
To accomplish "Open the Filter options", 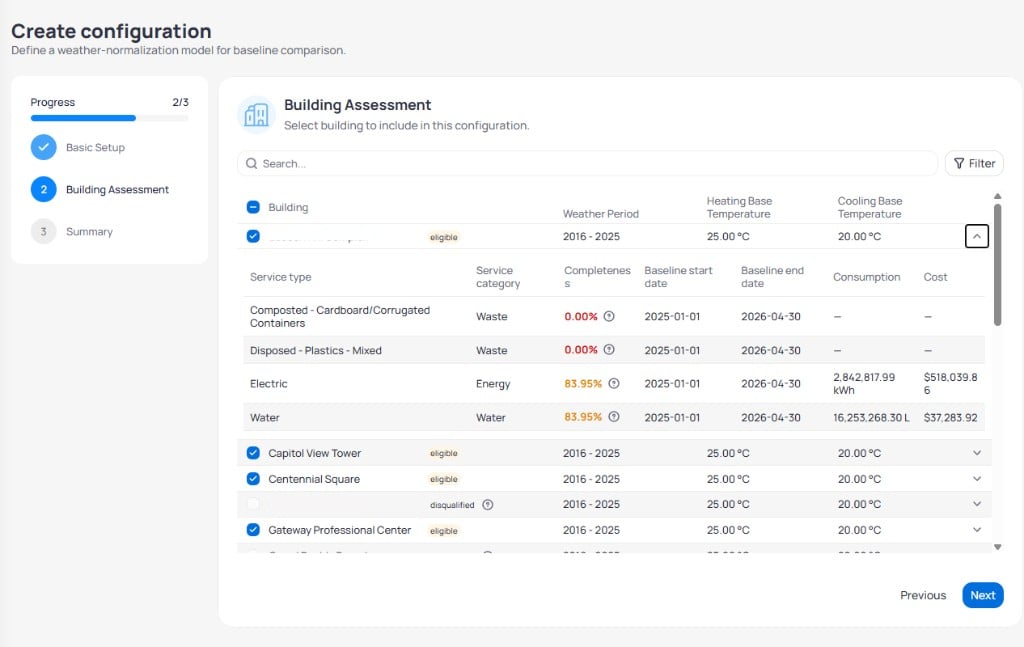I will click(x=974, y=163).
